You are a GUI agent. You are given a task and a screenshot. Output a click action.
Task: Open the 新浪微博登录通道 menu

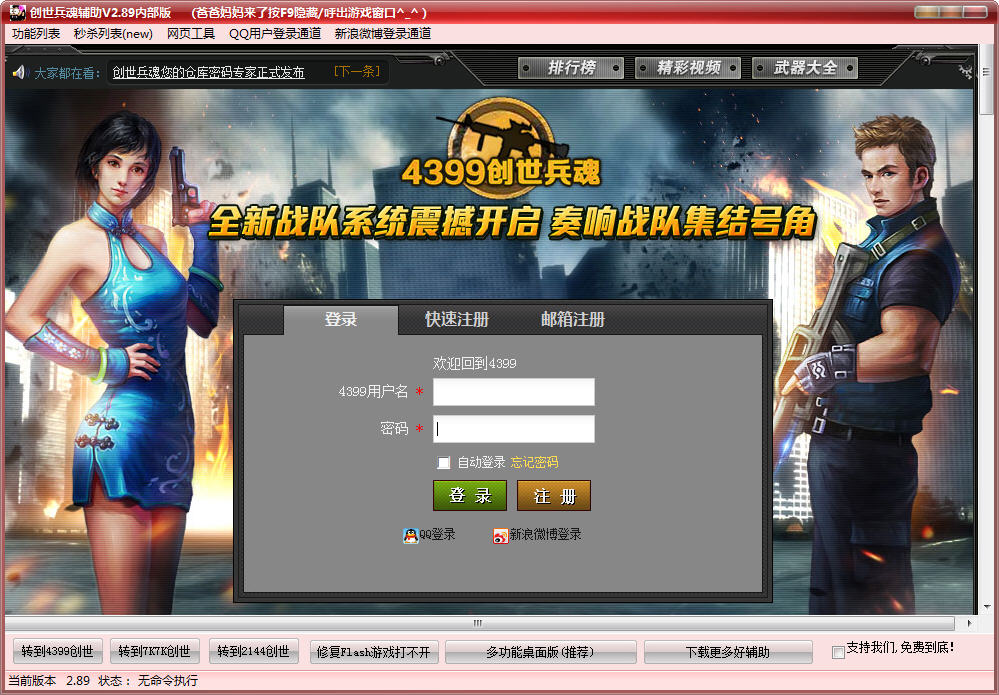[382, 34]
